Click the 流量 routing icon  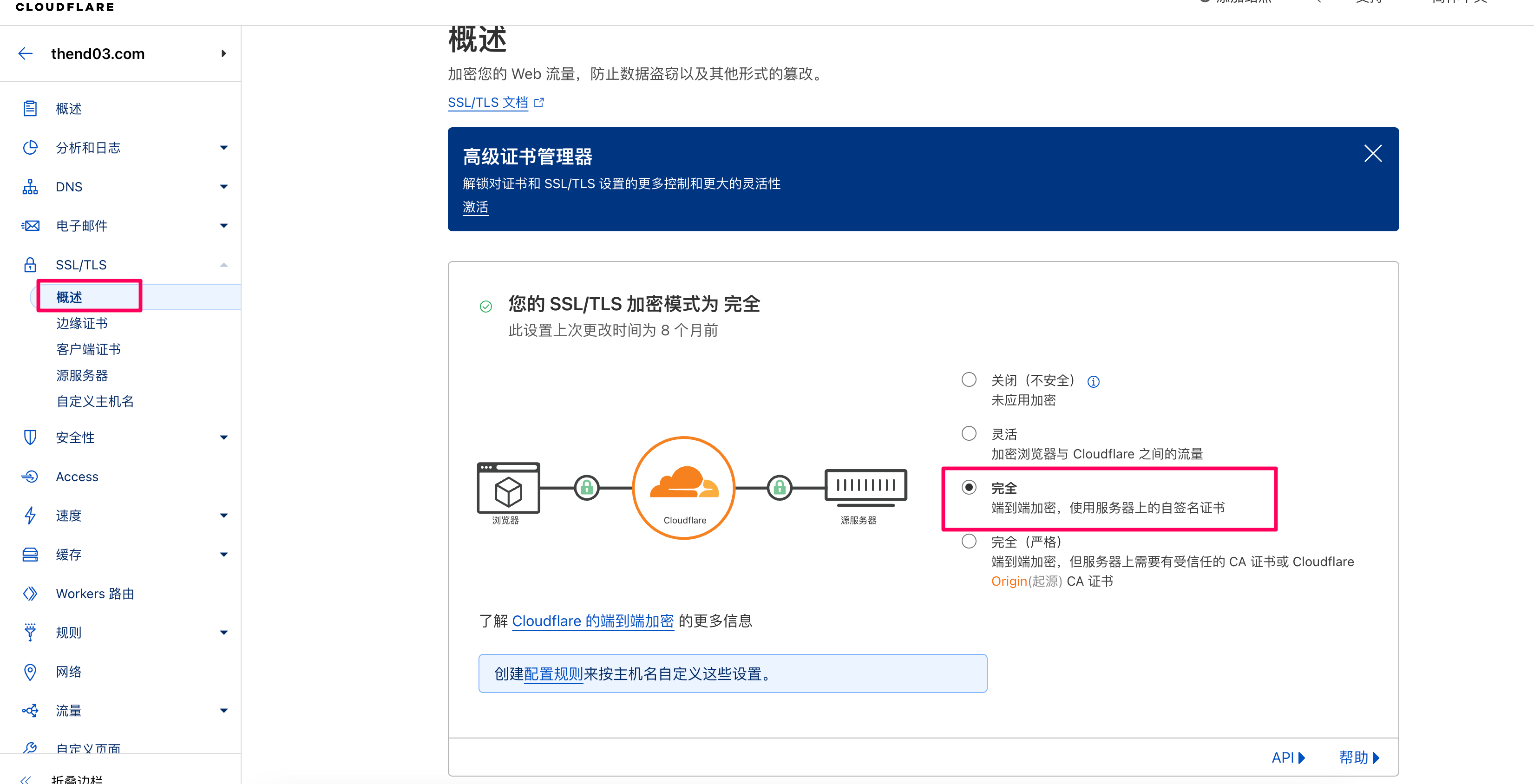pos(30,711)
